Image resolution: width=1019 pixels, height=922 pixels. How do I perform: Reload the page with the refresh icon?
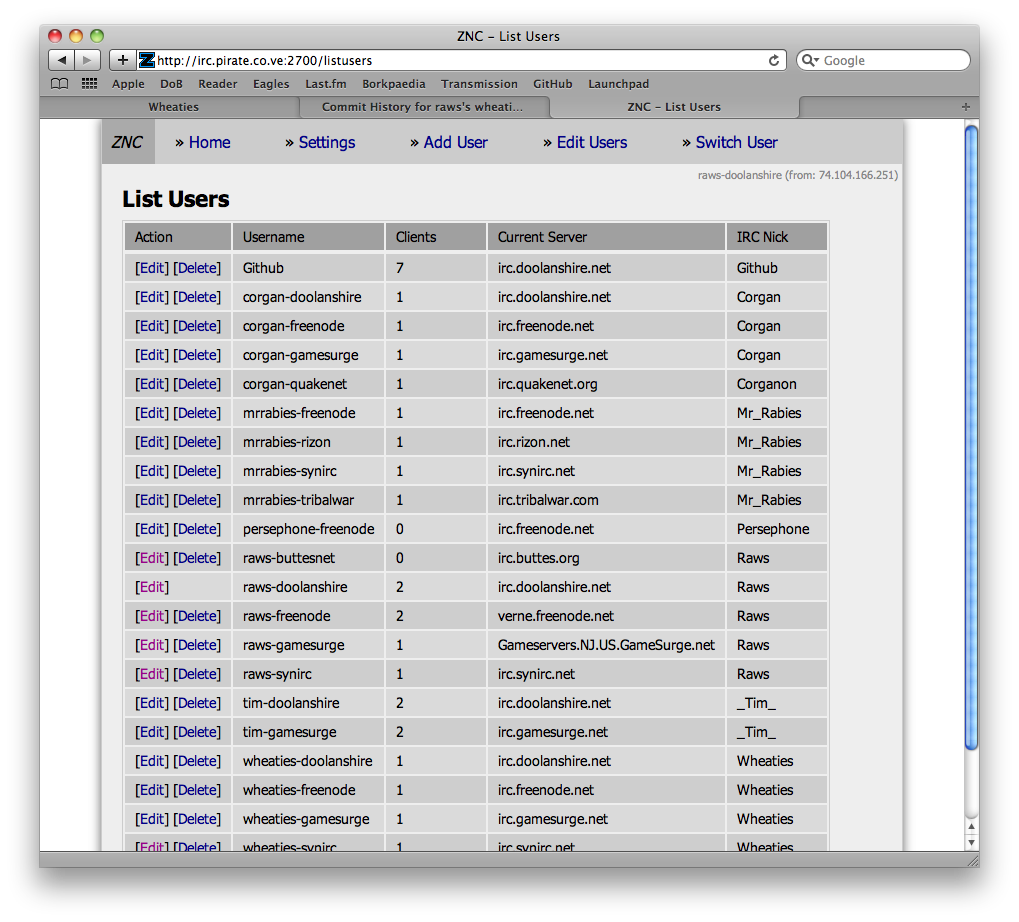pyautogui.click(x=773, y=60)
